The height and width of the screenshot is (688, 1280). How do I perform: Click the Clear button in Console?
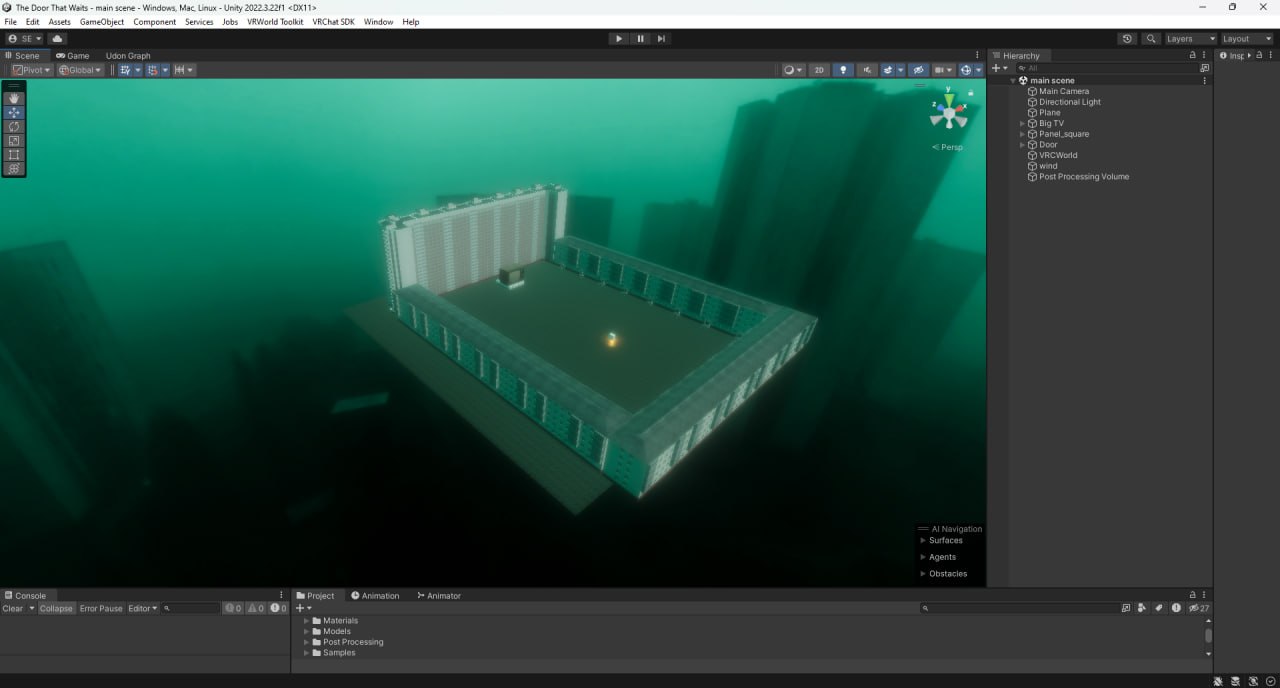tap(13, 608)
